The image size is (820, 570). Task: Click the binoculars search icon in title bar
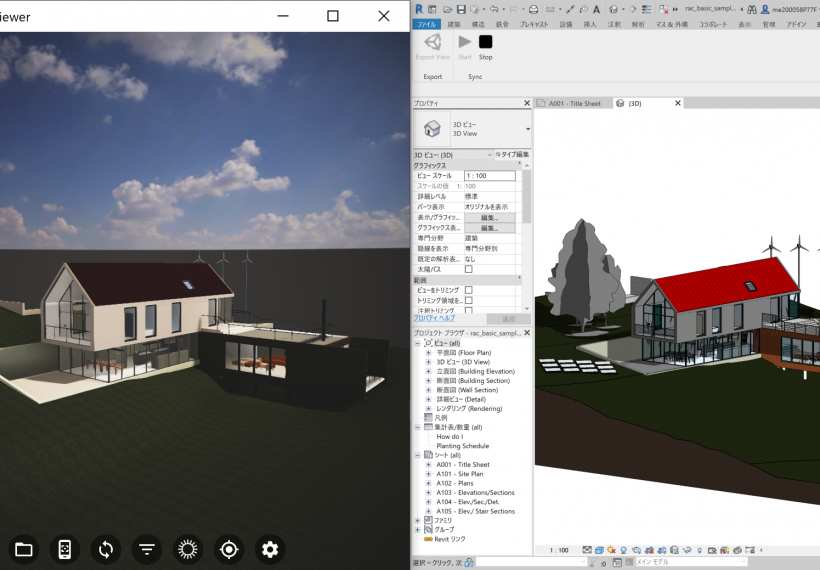tap(751, 9)
